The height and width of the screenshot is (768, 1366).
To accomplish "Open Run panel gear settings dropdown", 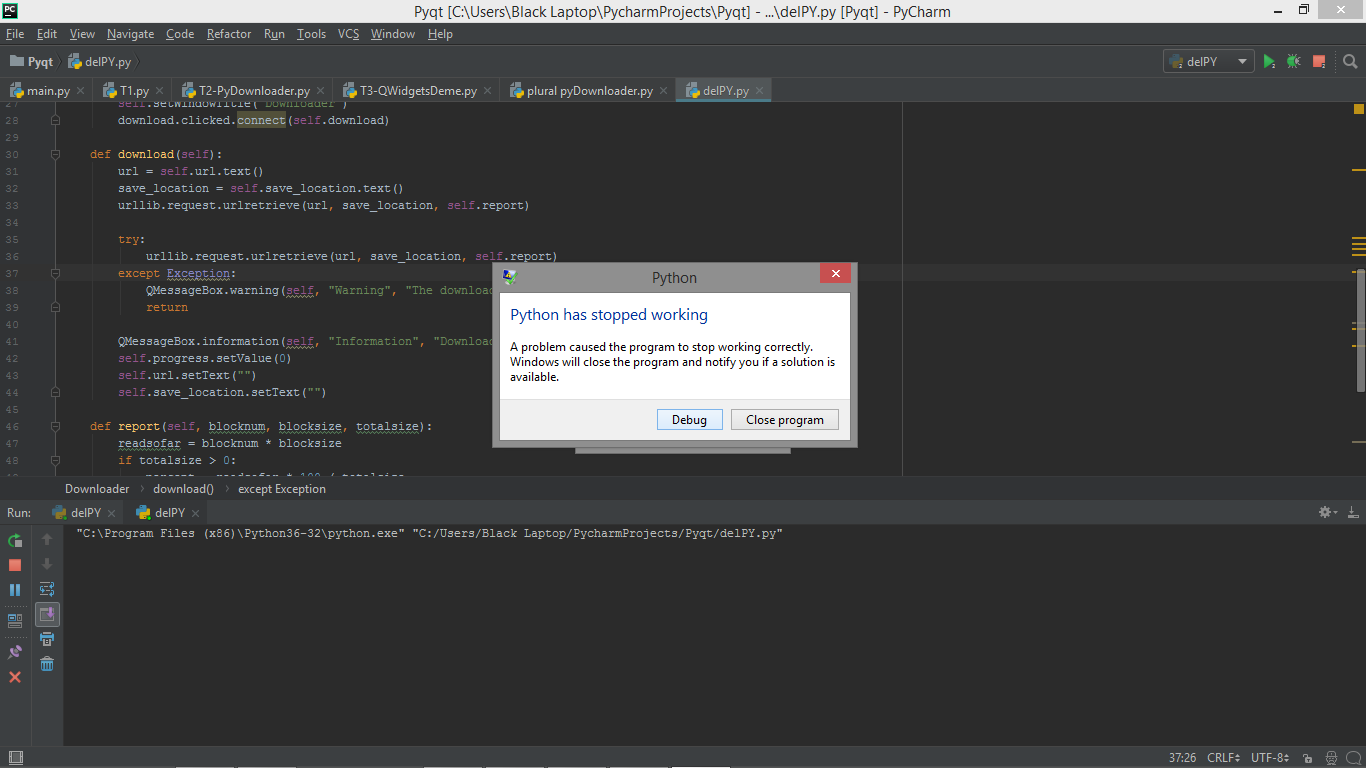I will click(1327, 512).
